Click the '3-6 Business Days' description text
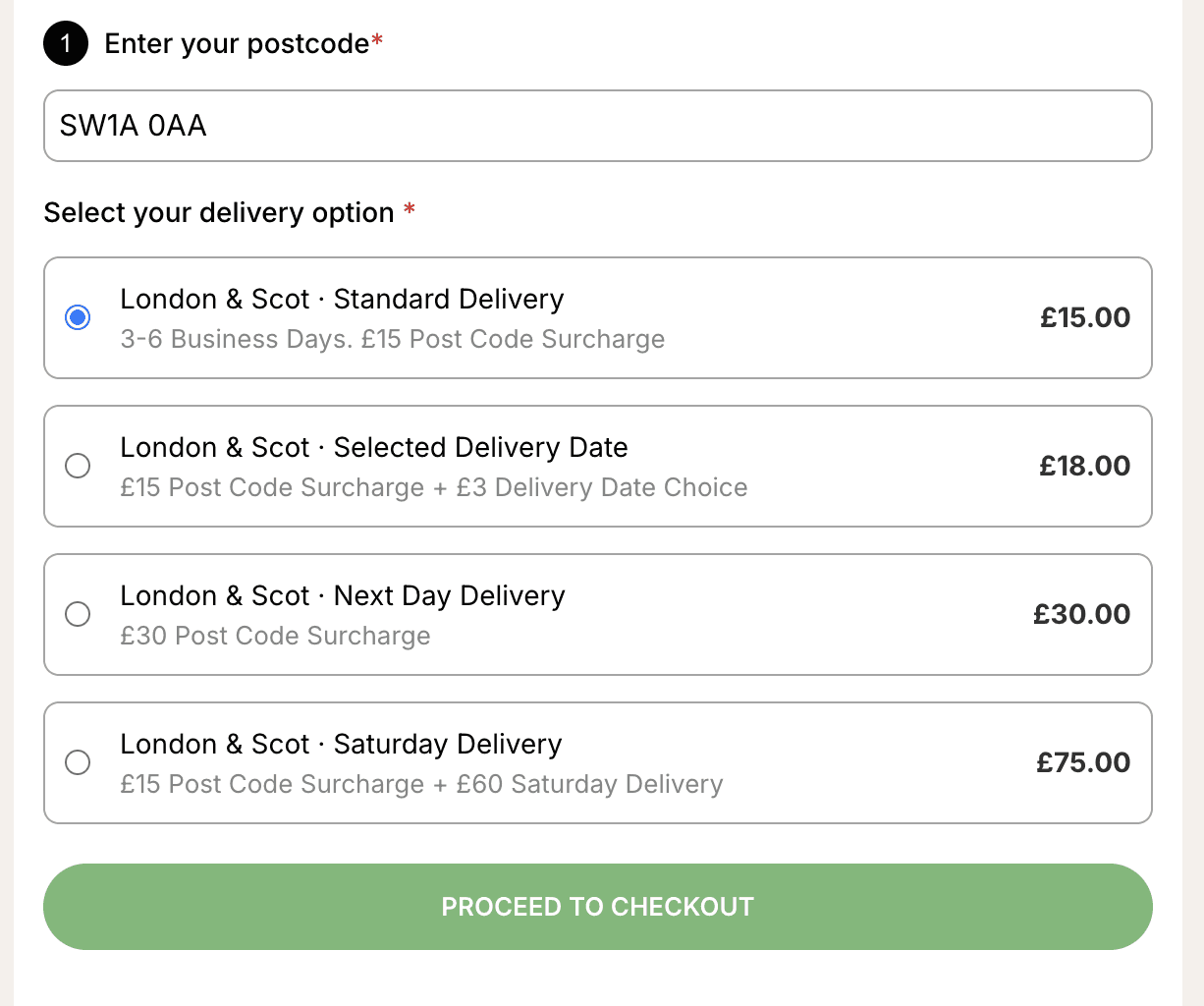Viewport: 1204px width, 1006px height. coord(236,339)
